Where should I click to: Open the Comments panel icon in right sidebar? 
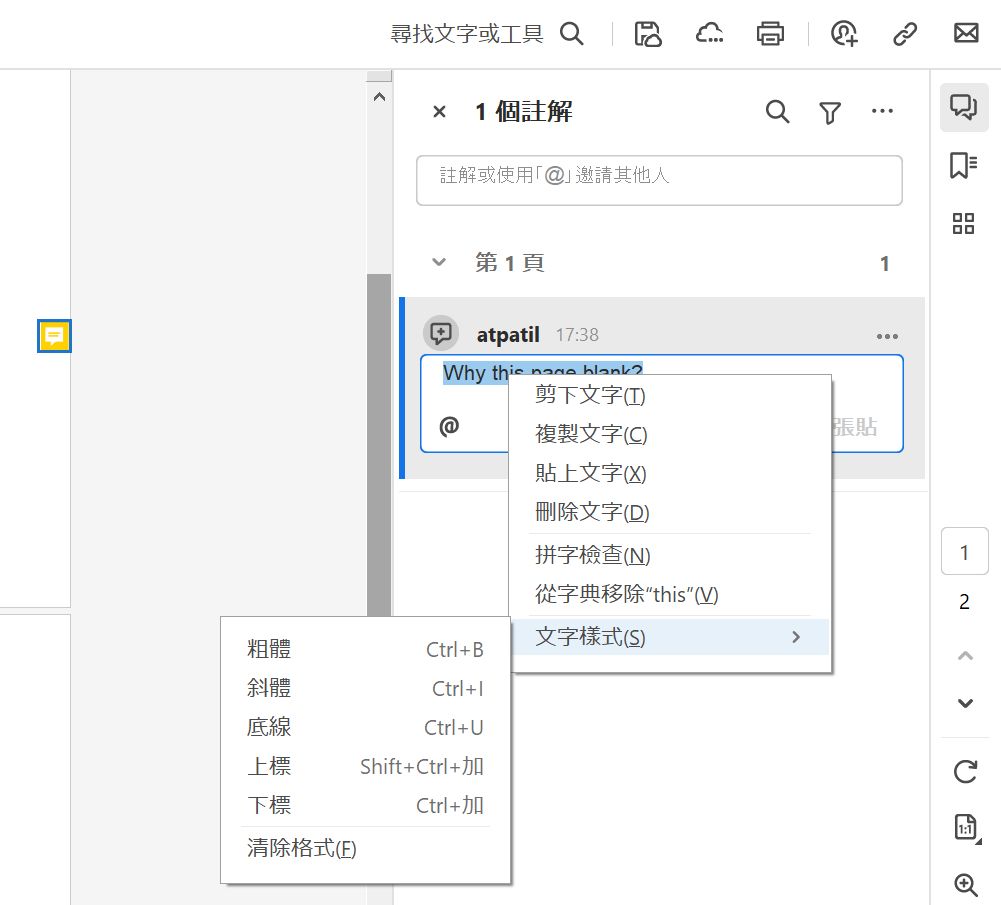tap(963, 107)
